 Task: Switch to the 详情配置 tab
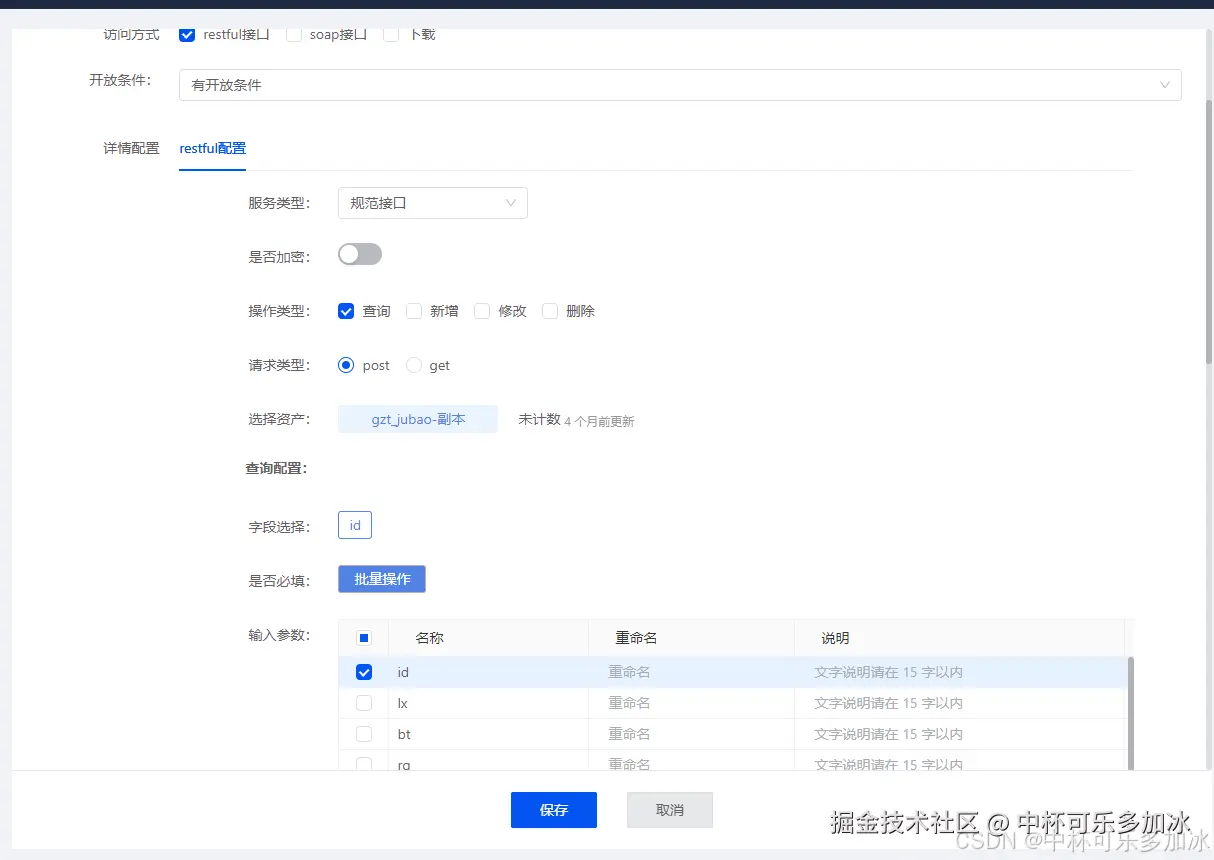coord(131,148)
